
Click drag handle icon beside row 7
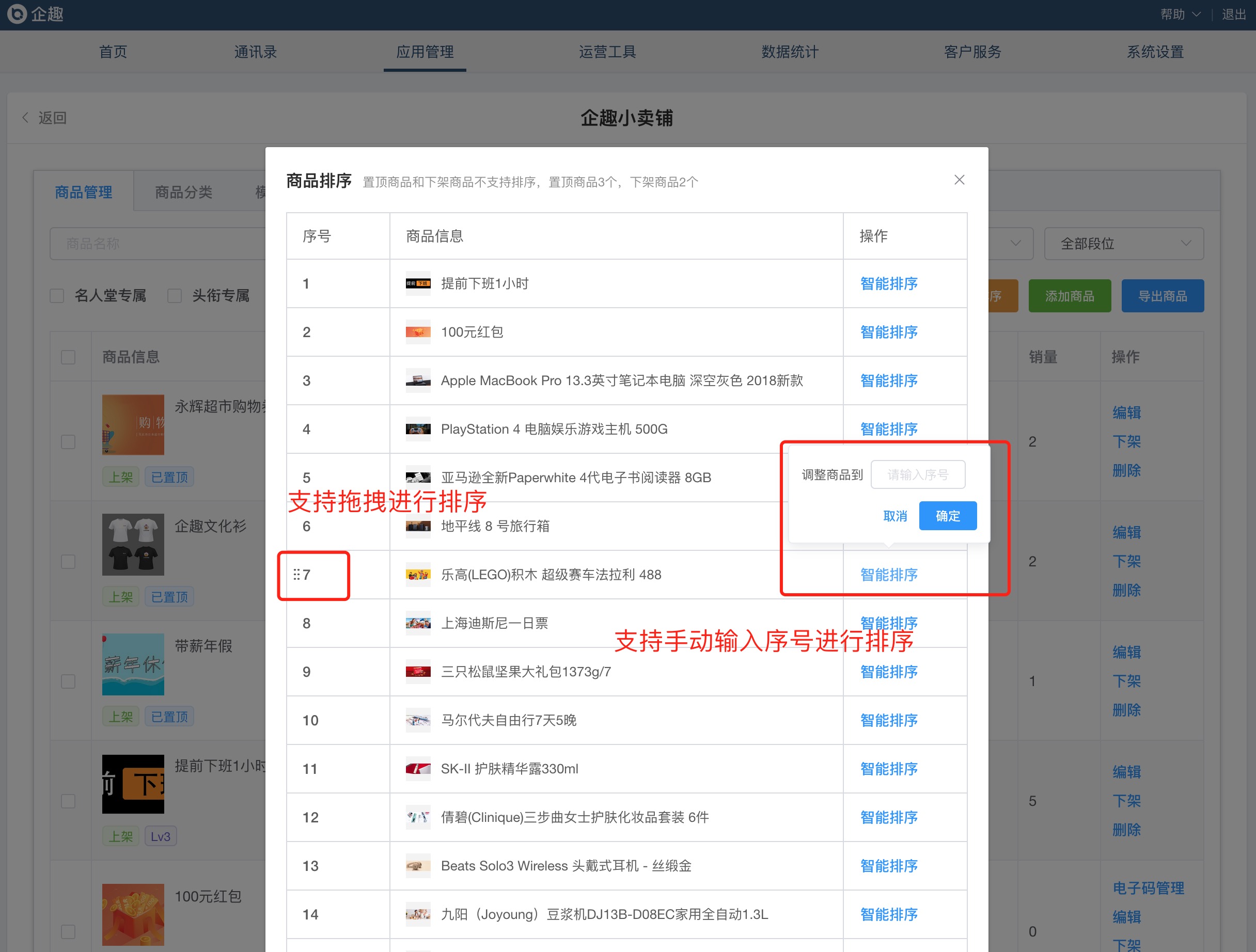tap(296, 575)
